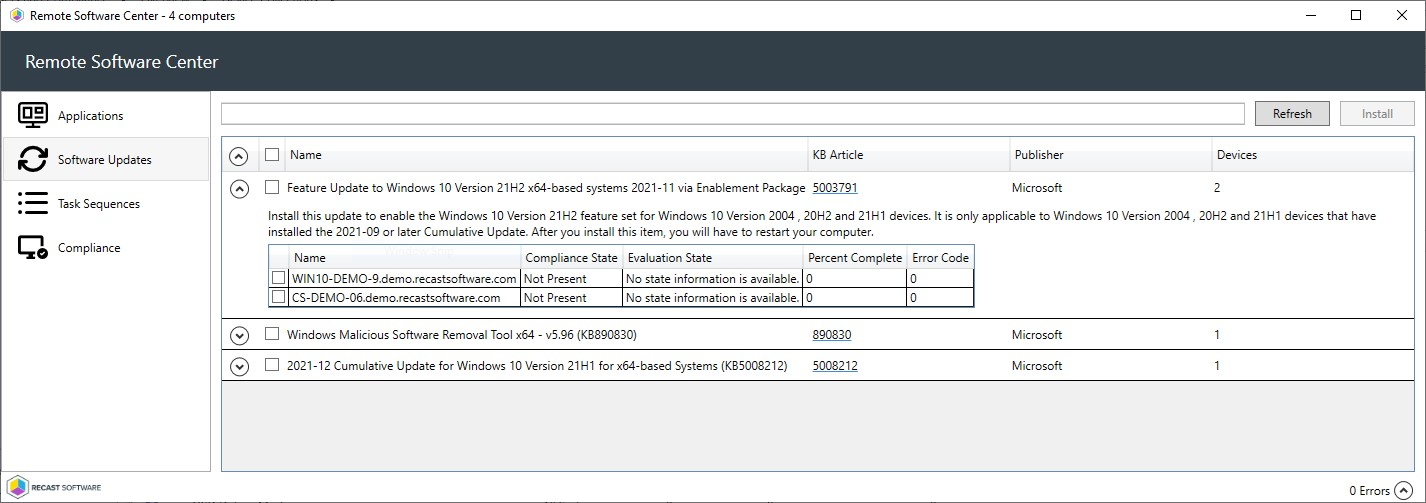Open KB article 5008212 link
The image size is (1426, 503).
point(835,366)
